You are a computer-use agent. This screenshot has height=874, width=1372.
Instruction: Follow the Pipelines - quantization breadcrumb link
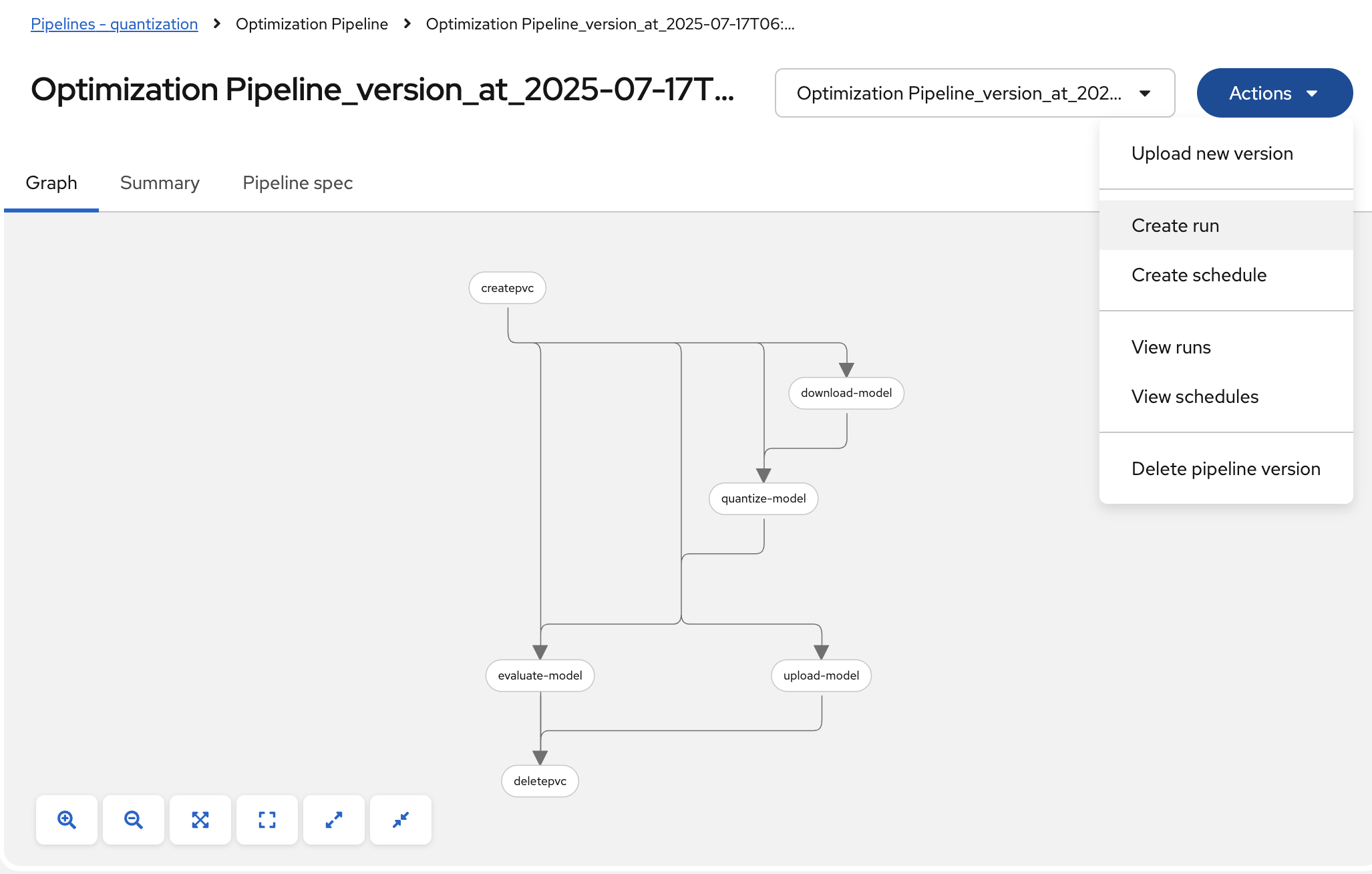114,24
